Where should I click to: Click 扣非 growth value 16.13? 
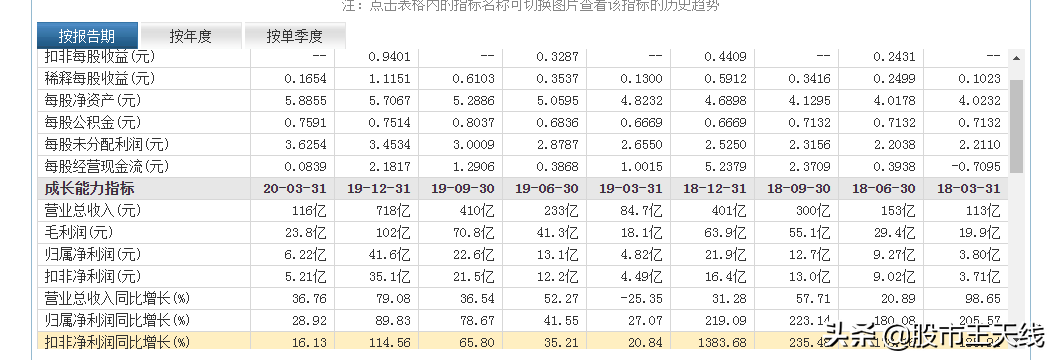tap(310, 342)
